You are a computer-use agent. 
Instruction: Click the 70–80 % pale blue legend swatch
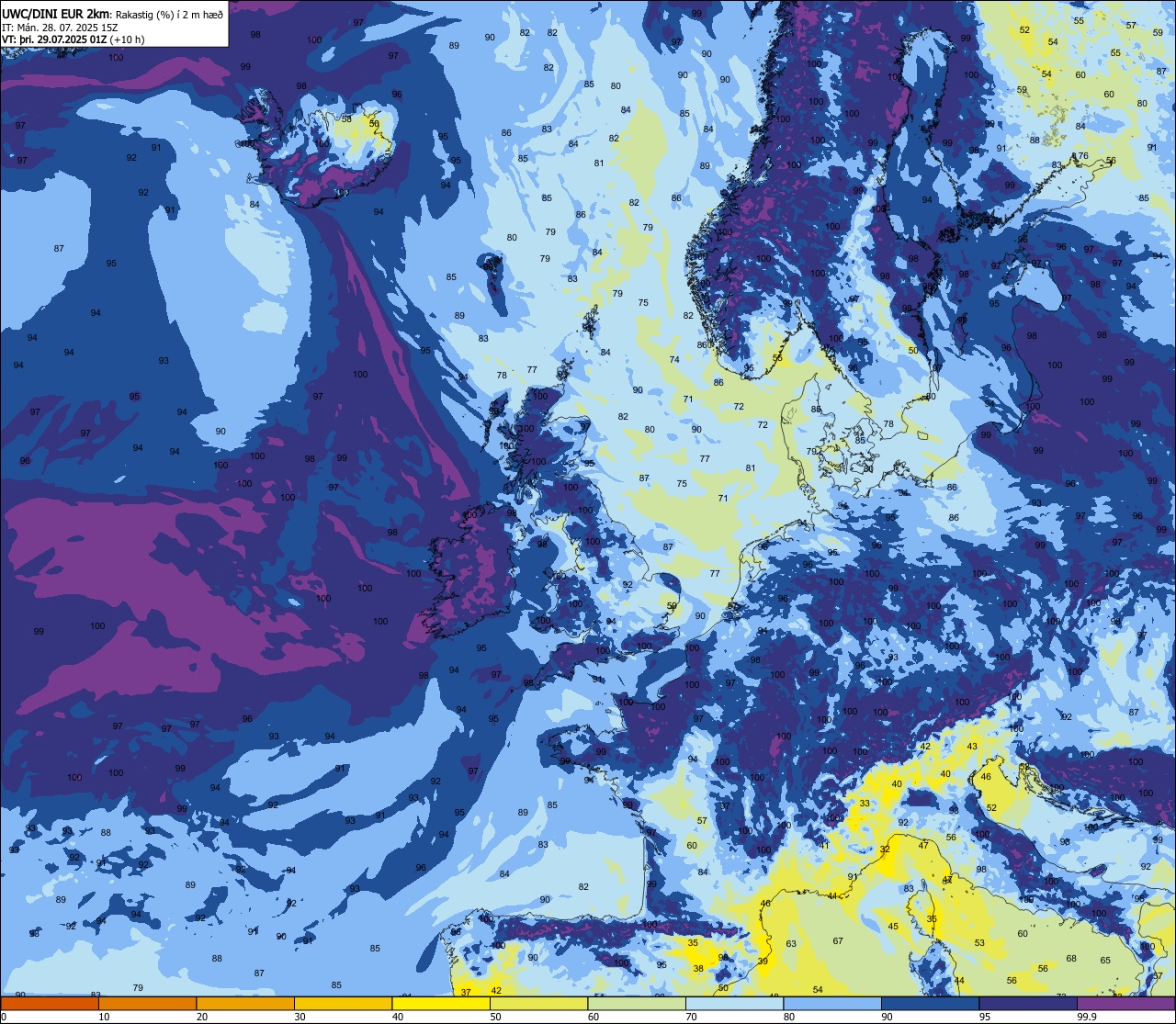pyautogui.click(x=734, y=1003)
